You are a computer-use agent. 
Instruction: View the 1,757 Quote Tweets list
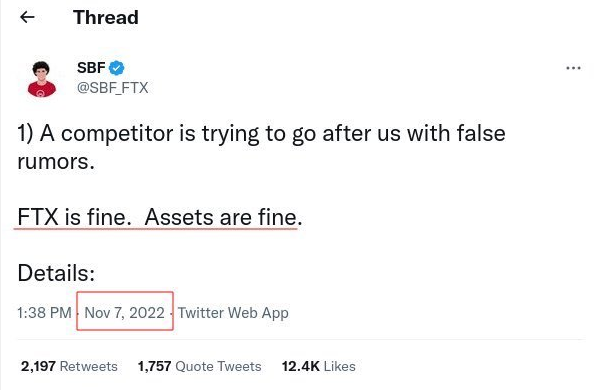199,366
